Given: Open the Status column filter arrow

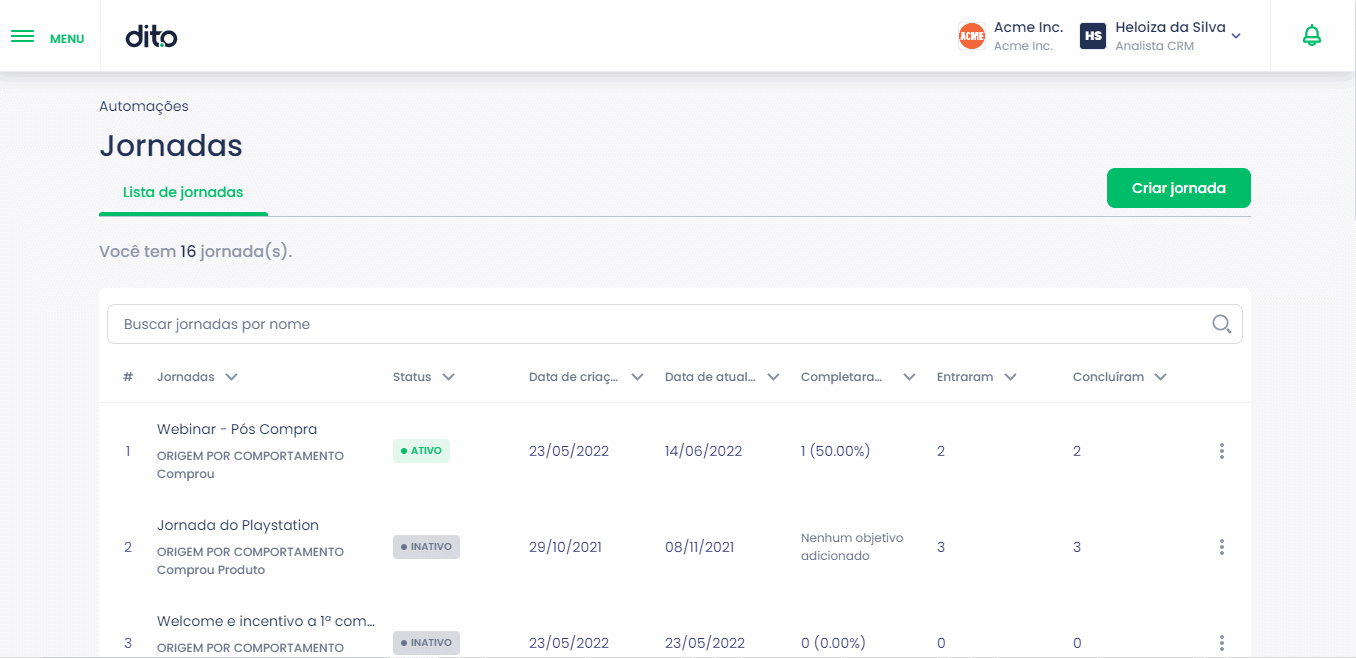Looking at the screenshot, I should click(448, 377).
